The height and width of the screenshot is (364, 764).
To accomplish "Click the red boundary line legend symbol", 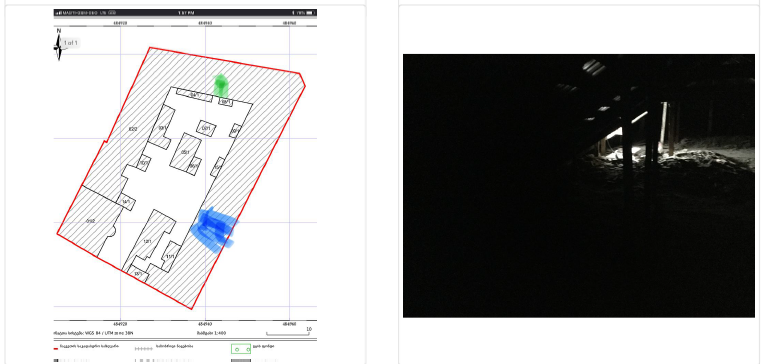I will coord(57,348).
